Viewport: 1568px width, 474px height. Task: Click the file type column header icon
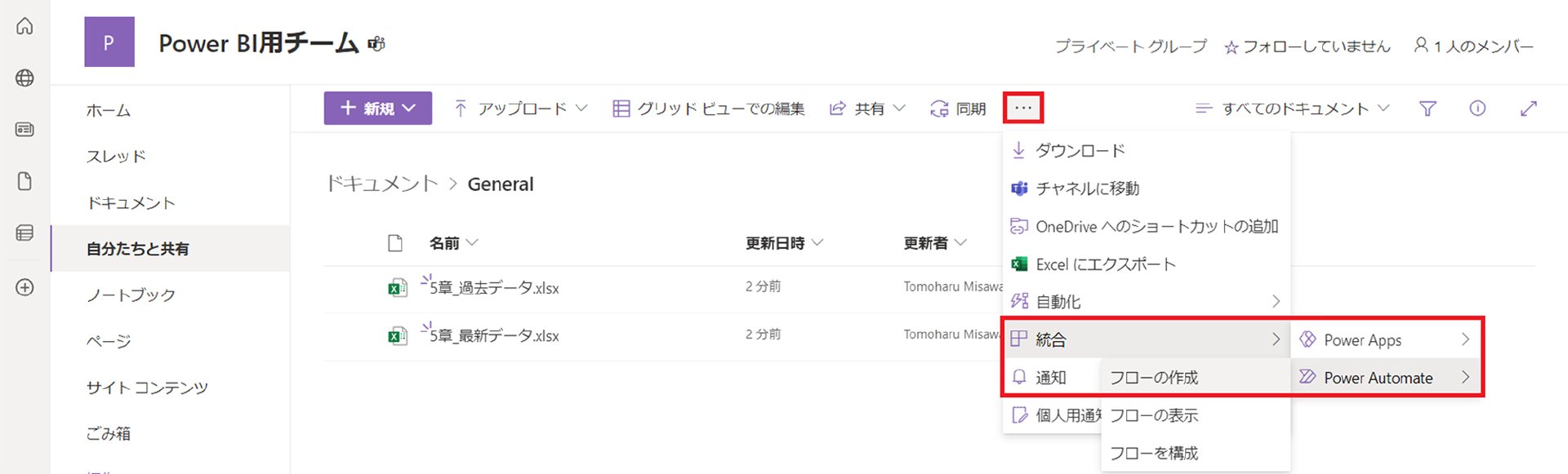[x=395, y=243]
